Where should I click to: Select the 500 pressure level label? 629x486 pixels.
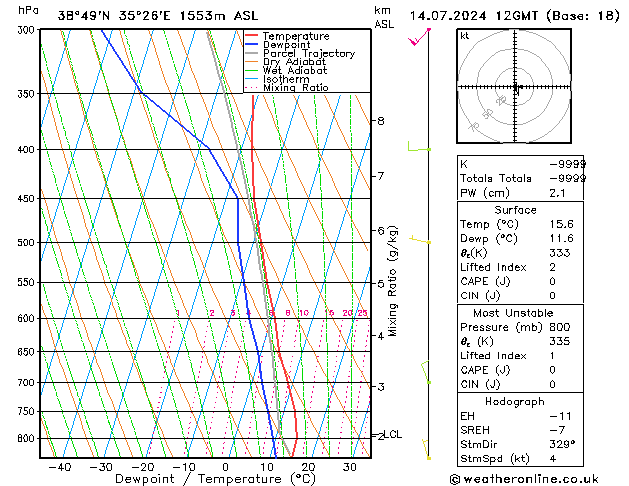(28, 243)
